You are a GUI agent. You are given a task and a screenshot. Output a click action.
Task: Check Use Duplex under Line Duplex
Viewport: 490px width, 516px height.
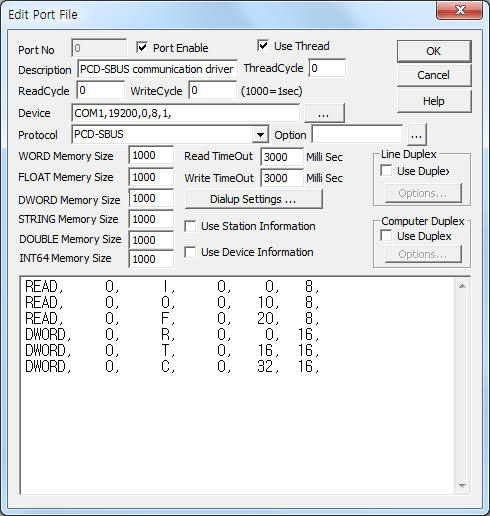click(x=386, y=171)
